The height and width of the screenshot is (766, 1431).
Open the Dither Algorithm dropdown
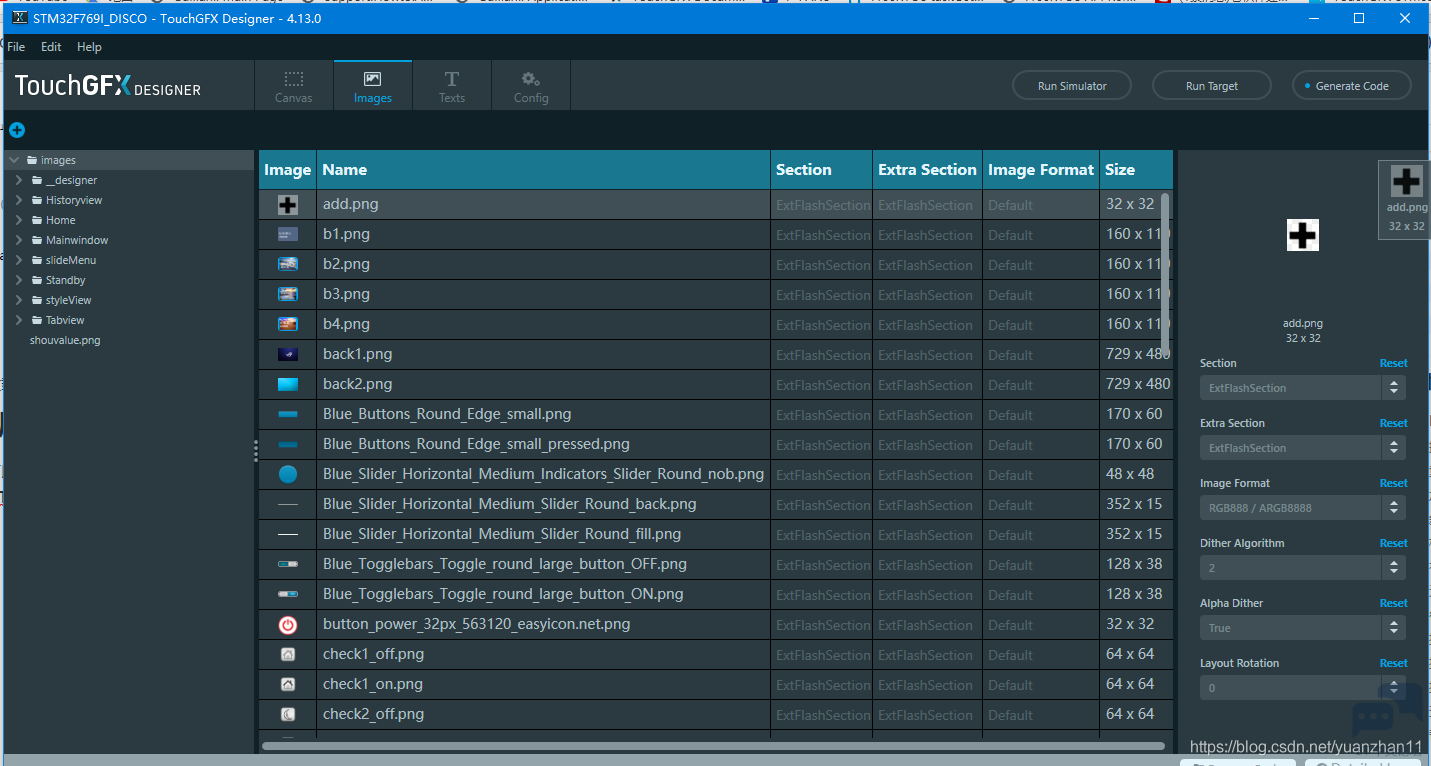(x=1303, y=568)
